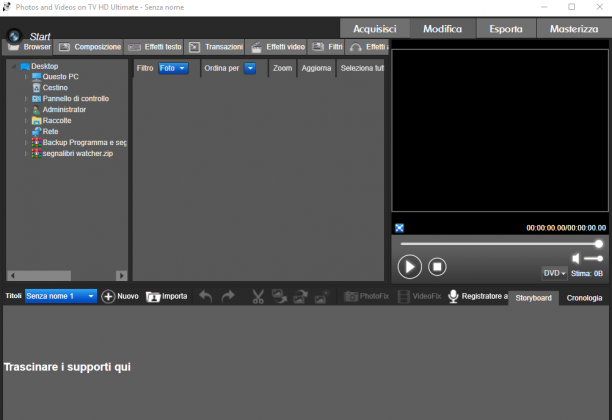
Task: Adjust the volume slider handle
Action: [600, 258]
